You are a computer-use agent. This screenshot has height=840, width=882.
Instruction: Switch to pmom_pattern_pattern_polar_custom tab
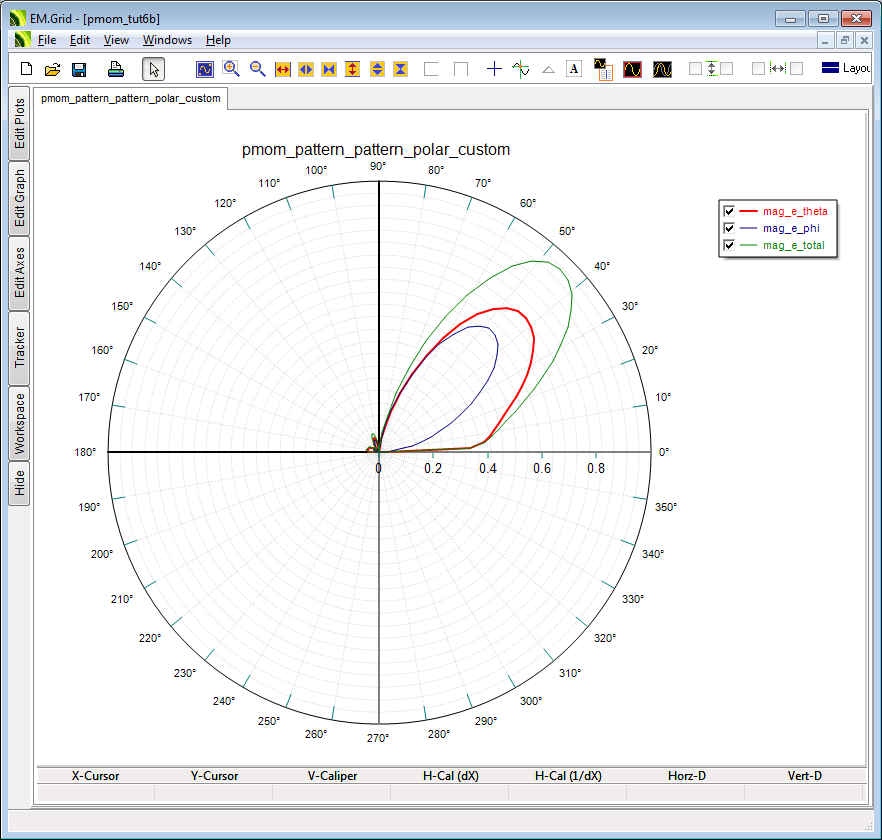point(131,99)
